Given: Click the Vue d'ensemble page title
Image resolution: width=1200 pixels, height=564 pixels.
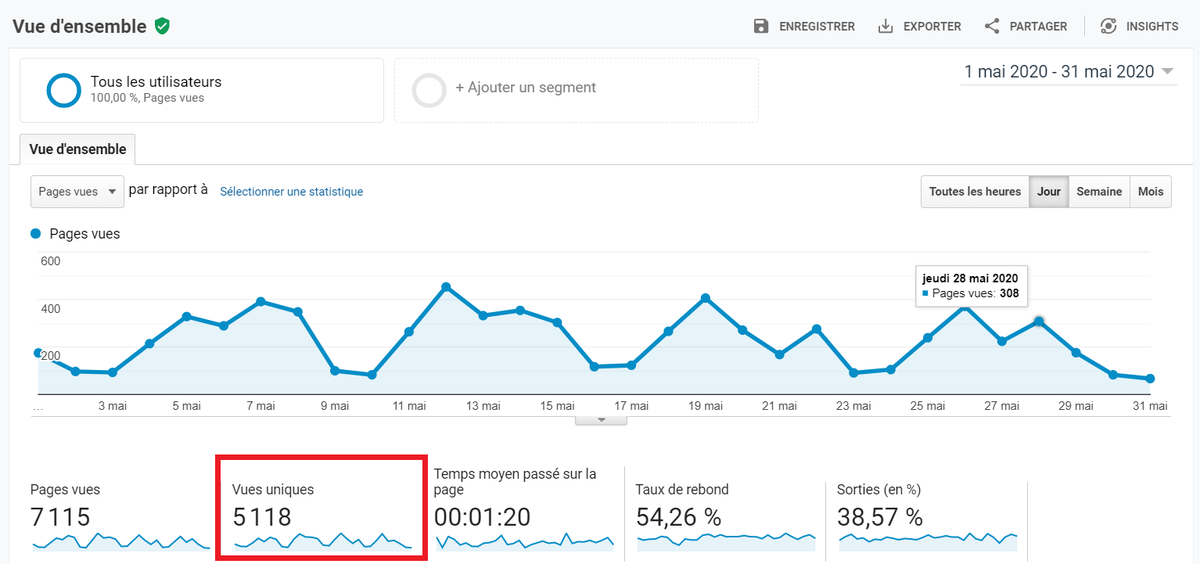Looking at the screenshot, I should tap(79, 26).
